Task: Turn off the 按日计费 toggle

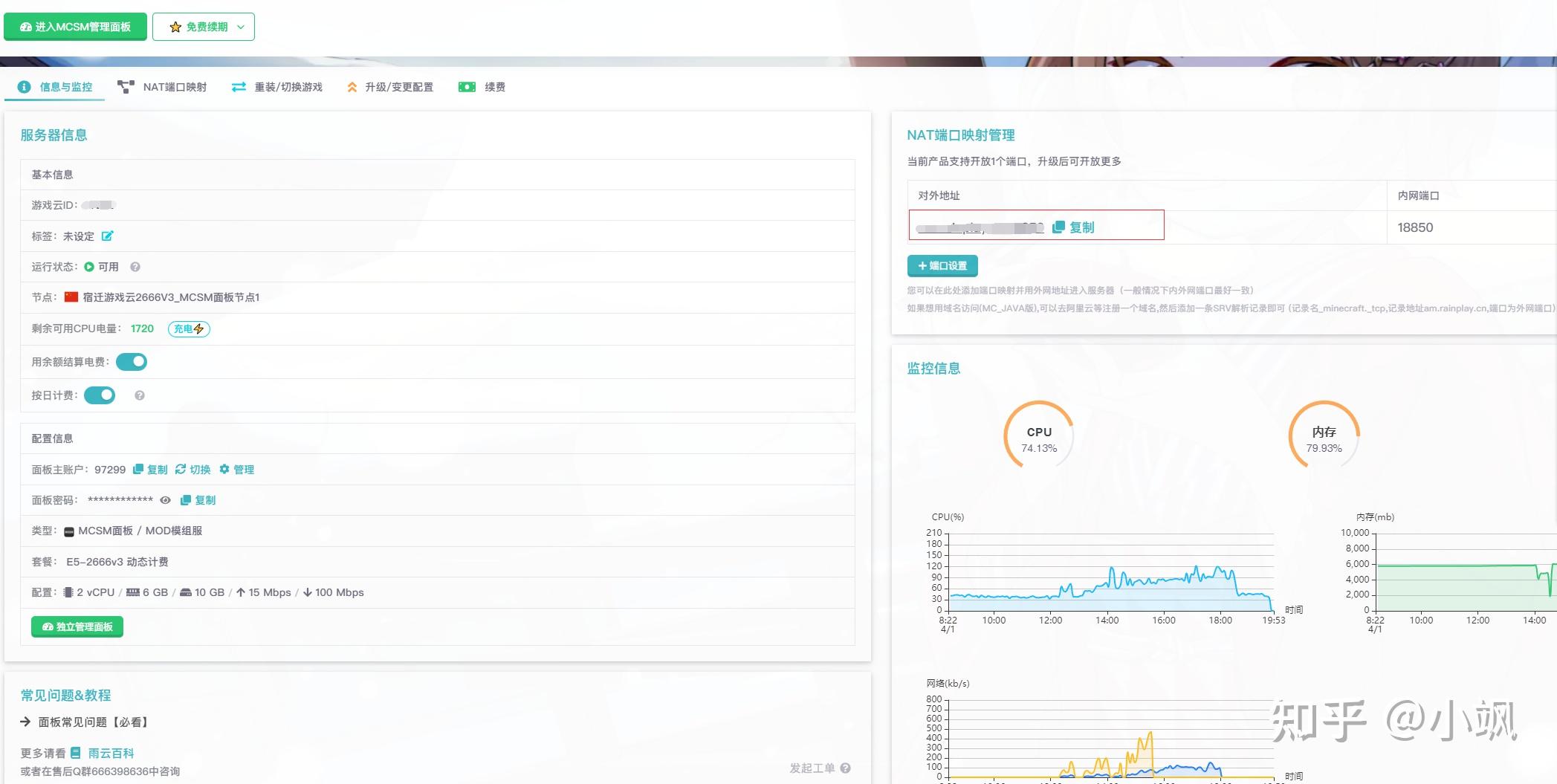Action: (x=100, y=395)
